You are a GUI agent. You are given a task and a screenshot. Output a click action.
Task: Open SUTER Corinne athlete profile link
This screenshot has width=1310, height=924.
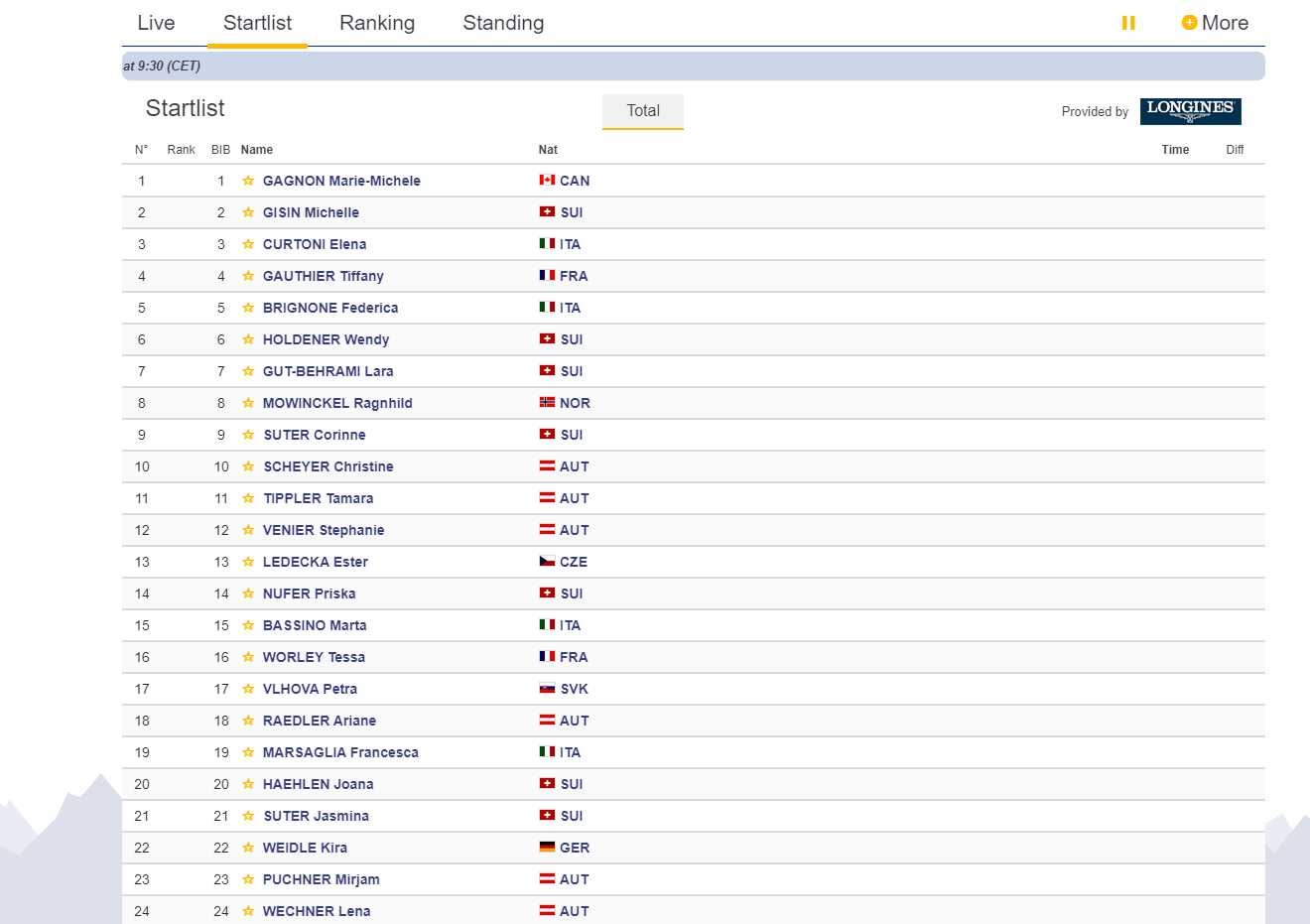coord(315,435)
